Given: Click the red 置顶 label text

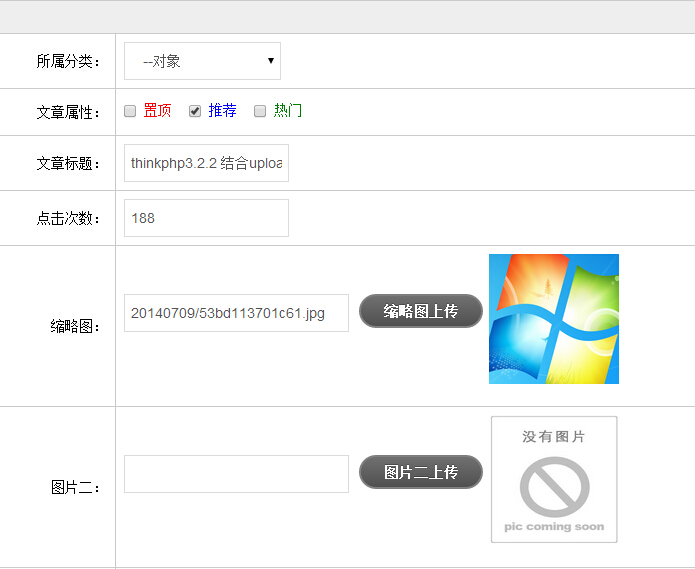Looking at the screenshot, I should coord(157,111).
